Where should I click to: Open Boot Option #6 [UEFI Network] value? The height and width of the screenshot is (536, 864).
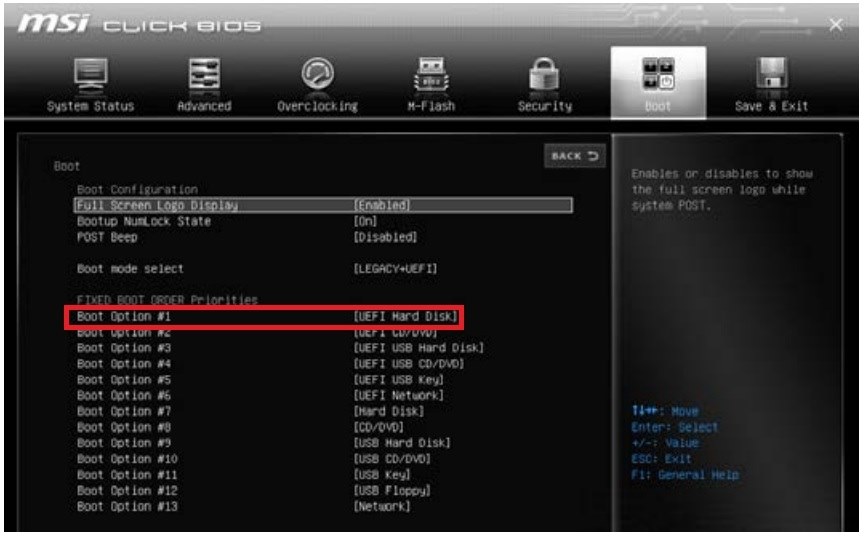398,396
